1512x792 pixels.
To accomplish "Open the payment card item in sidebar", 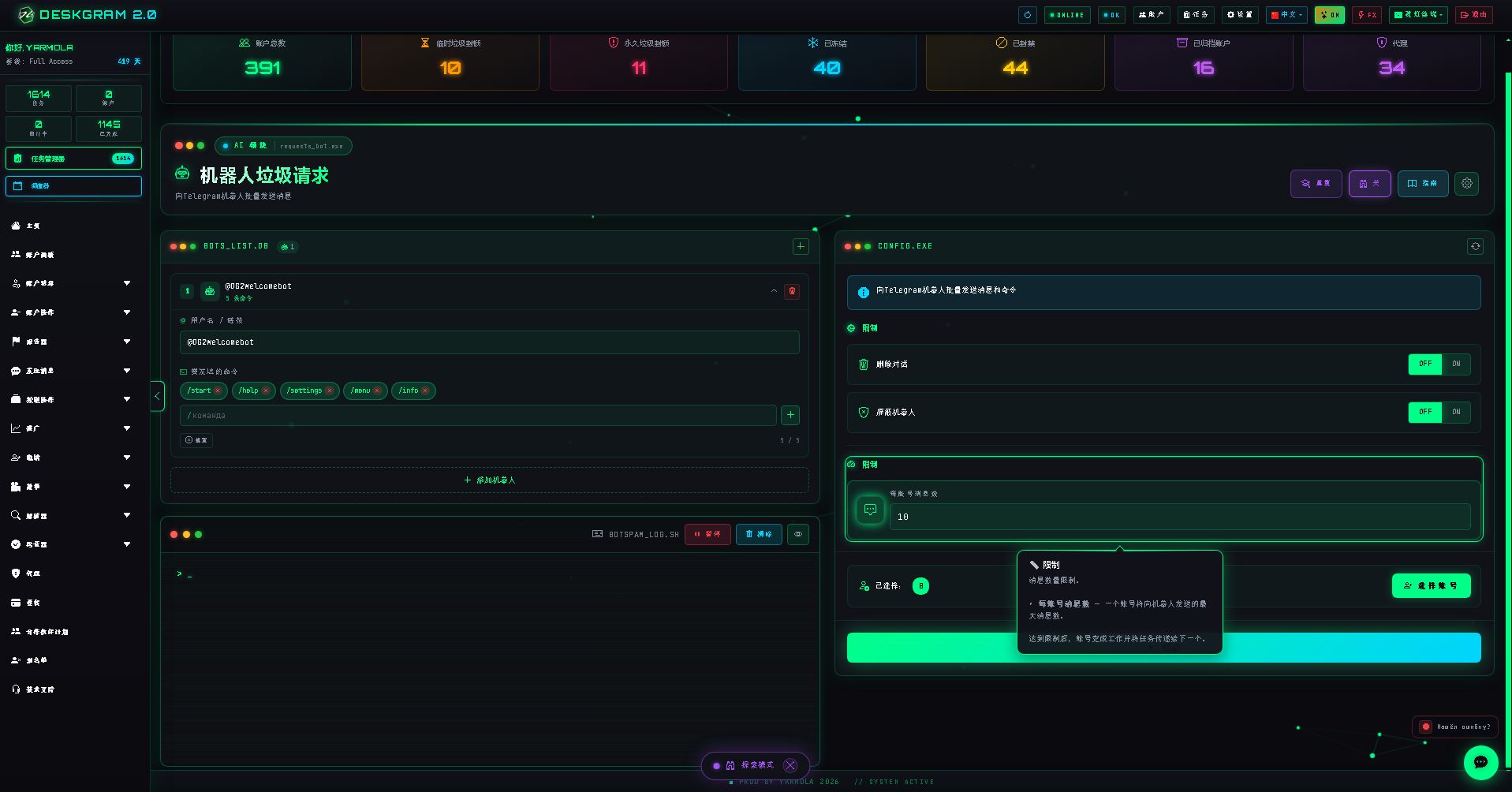I will pyautogui.click(x=16, y=603).
